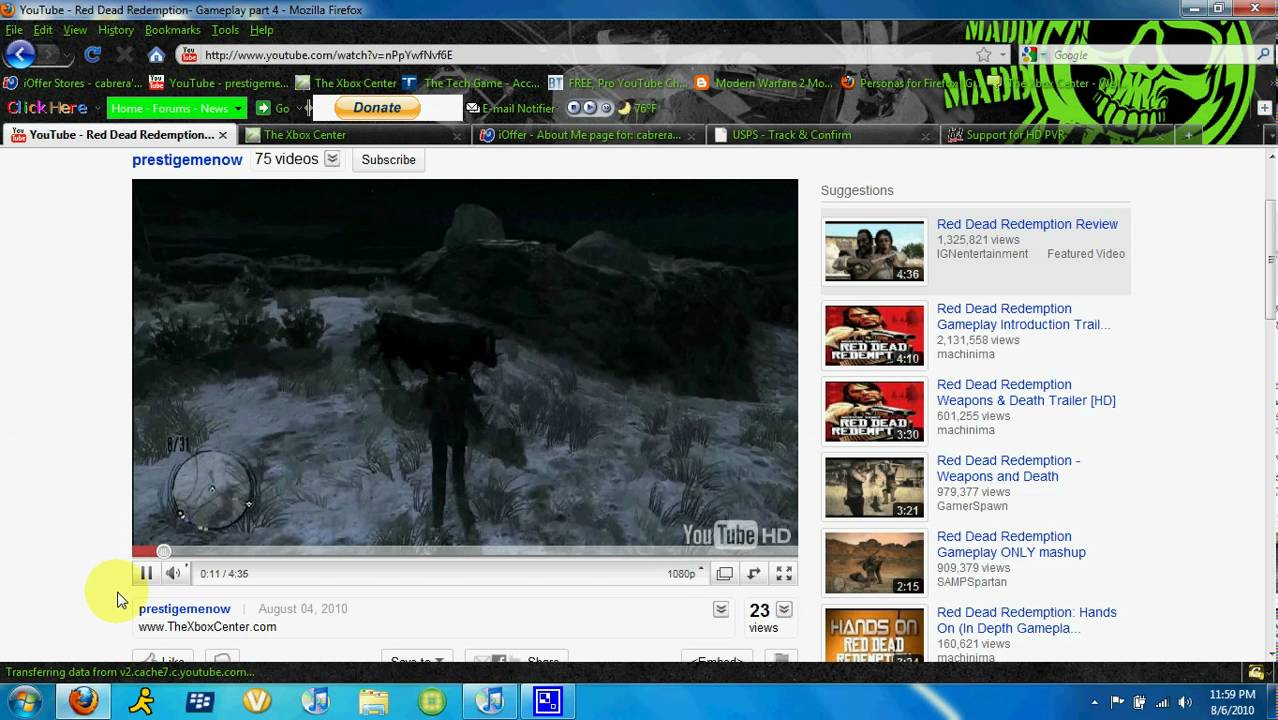Pause the YouTube video
The image size is (1278, 720).
coord(146,573)
